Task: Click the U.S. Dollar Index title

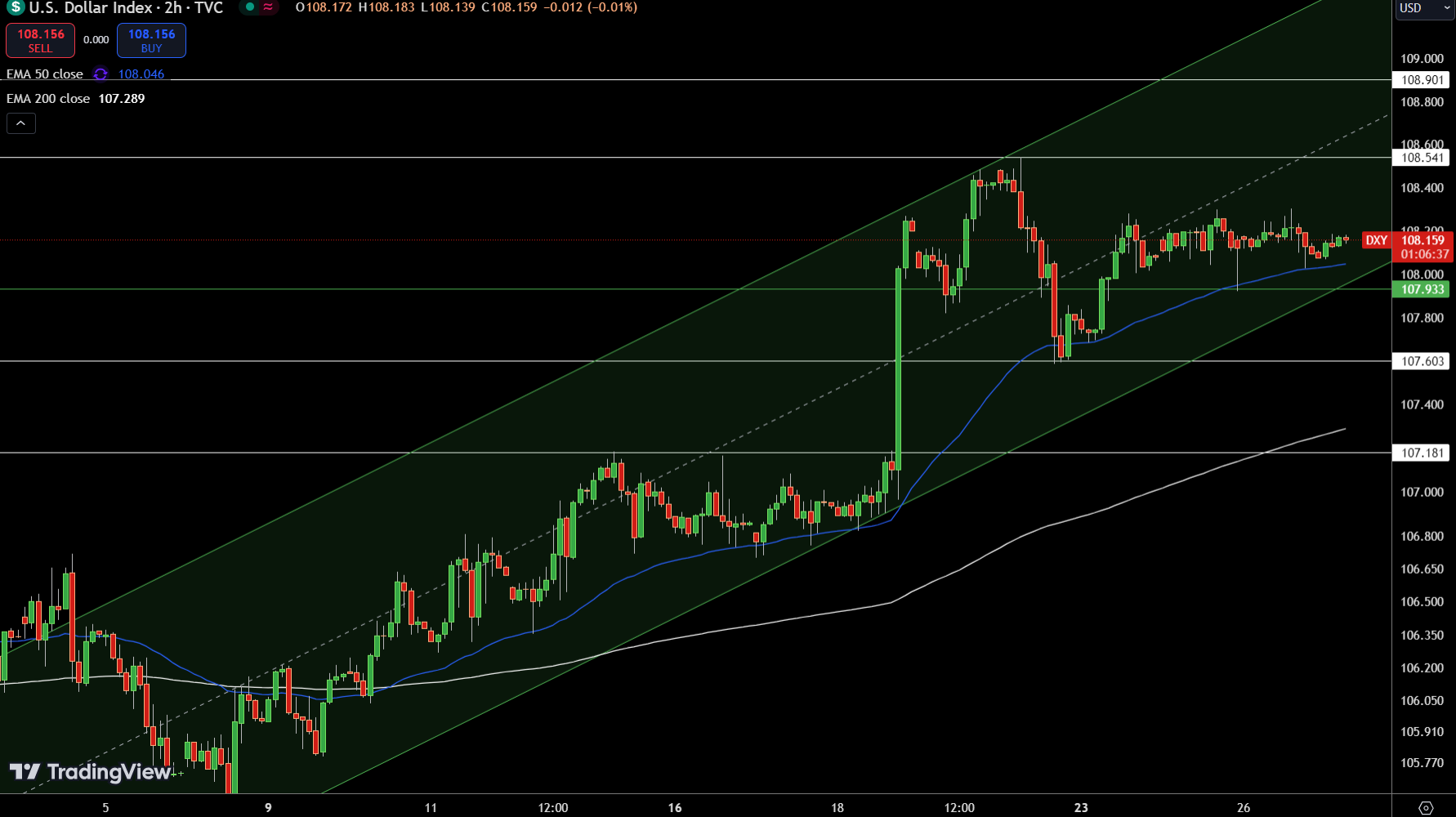Action: tap(91, 8)
